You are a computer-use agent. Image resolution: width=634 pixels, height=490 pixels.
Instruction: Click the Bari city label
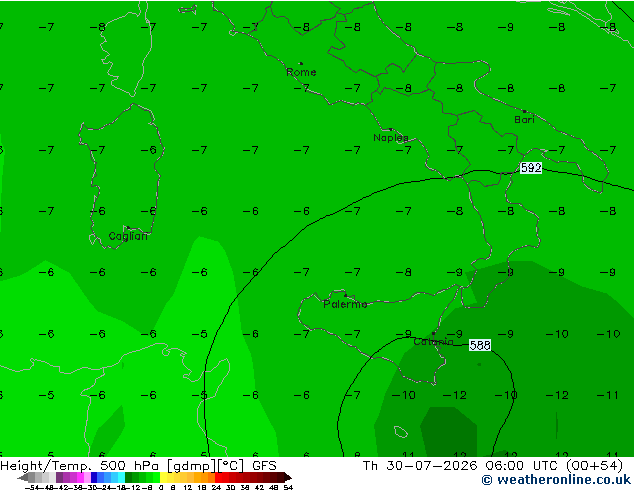(x=524, y=120)
